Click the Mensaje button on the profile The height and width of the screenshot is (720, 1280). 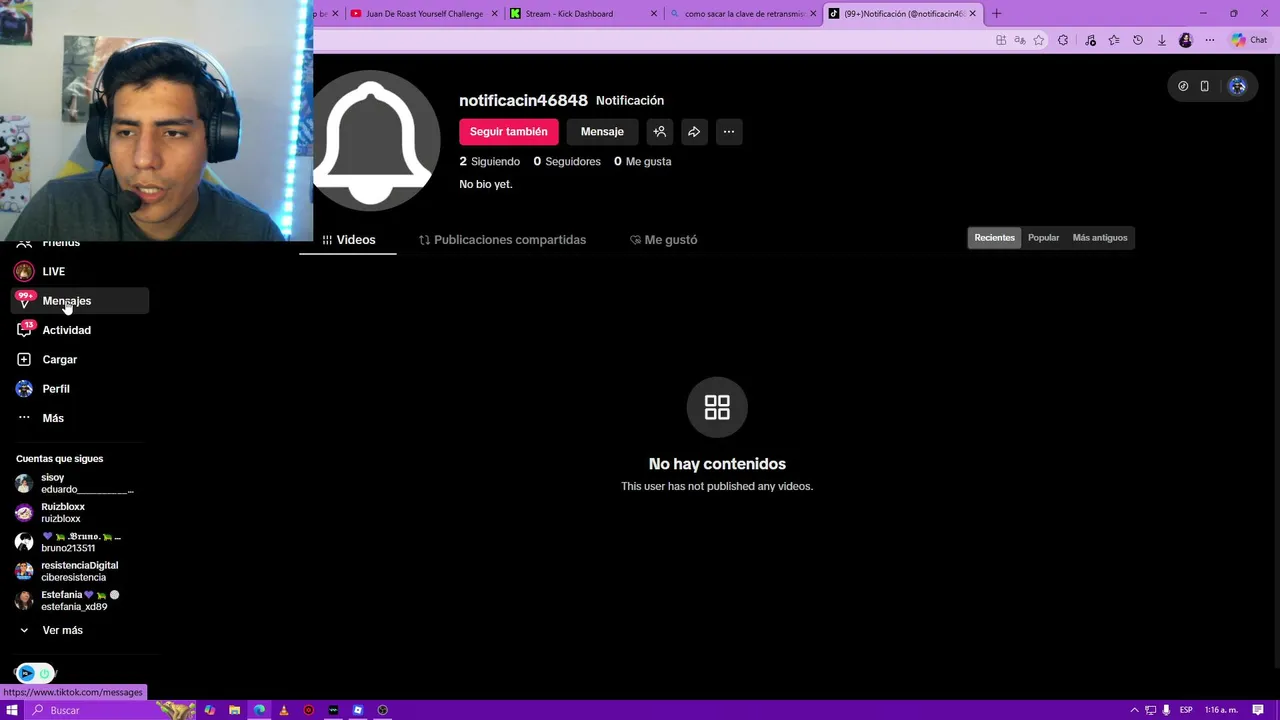(602, 132)
